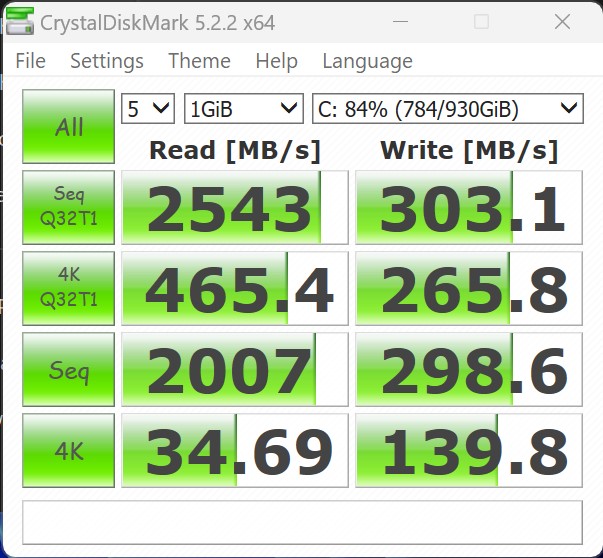Open the Help menu

tap(277, 61)
